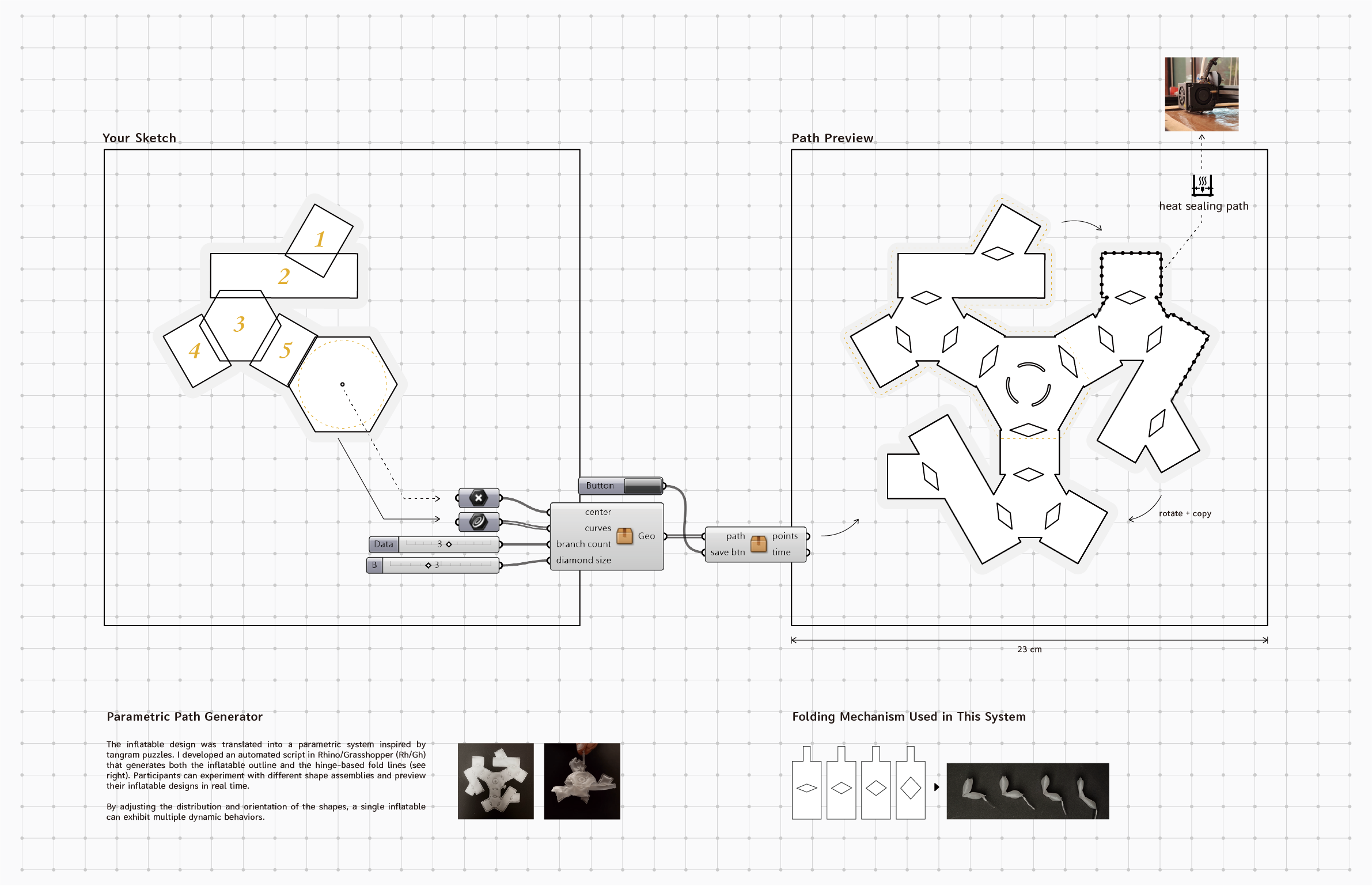Click the Parametric Path Generator heading
1372x886 pixels.
click(185, 717)
